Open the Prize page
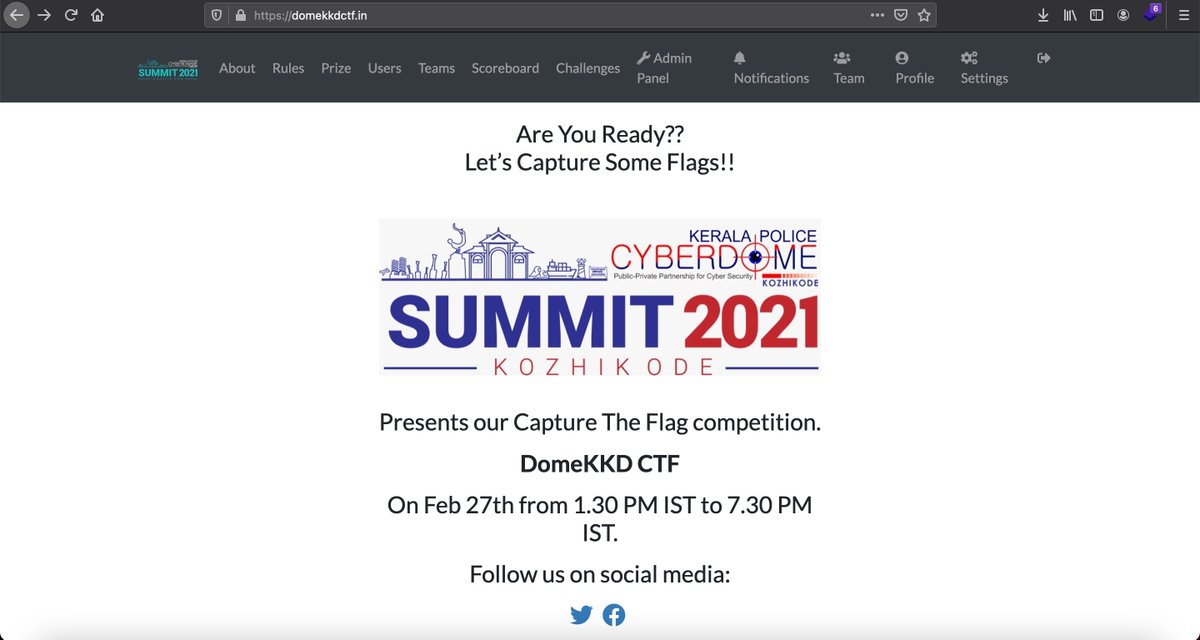Screen dimensions: 1200x640 coord(336,68)
